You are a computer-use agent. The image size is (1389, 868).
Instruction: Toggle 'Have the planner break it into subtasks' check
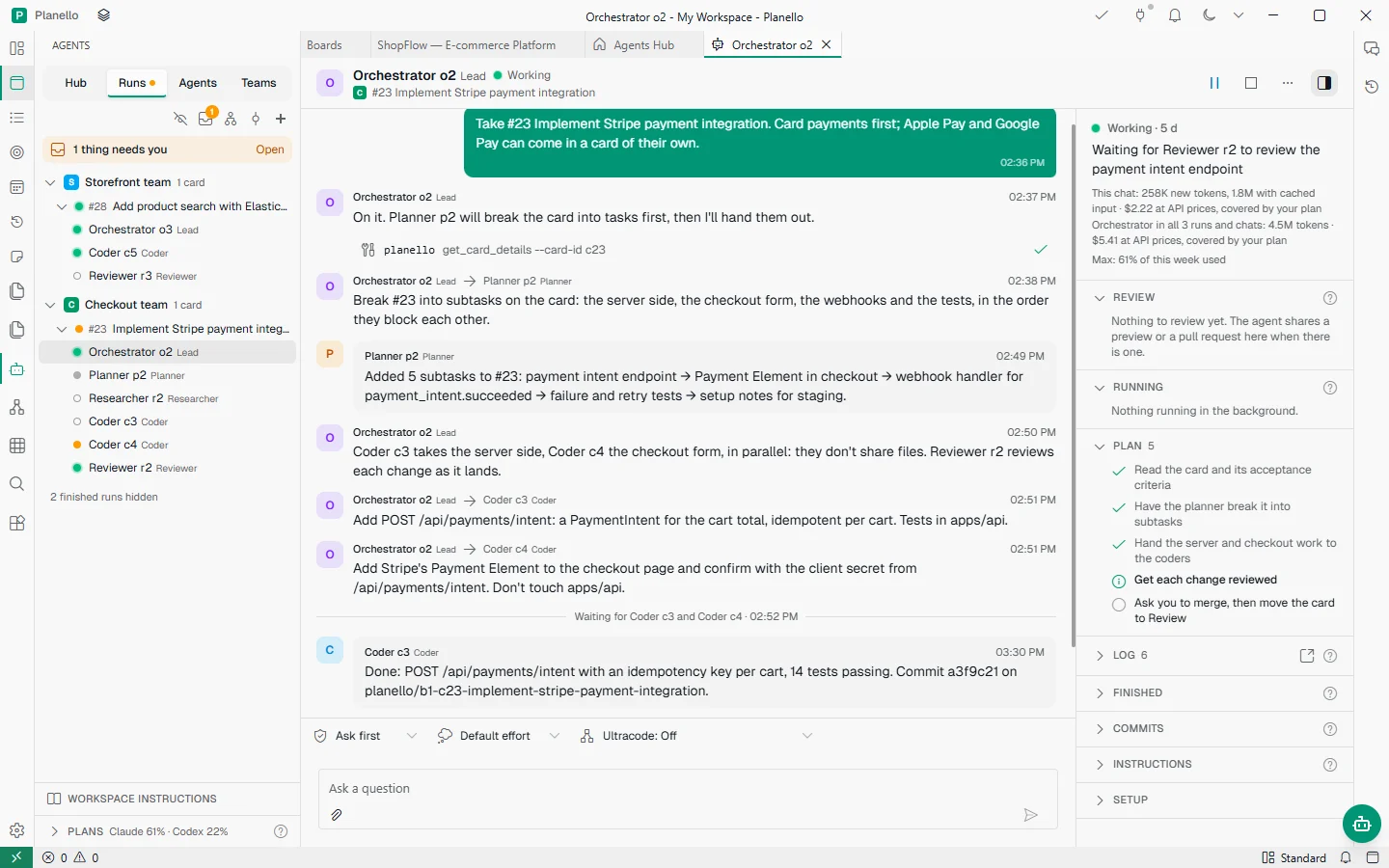coord(1119,508)
